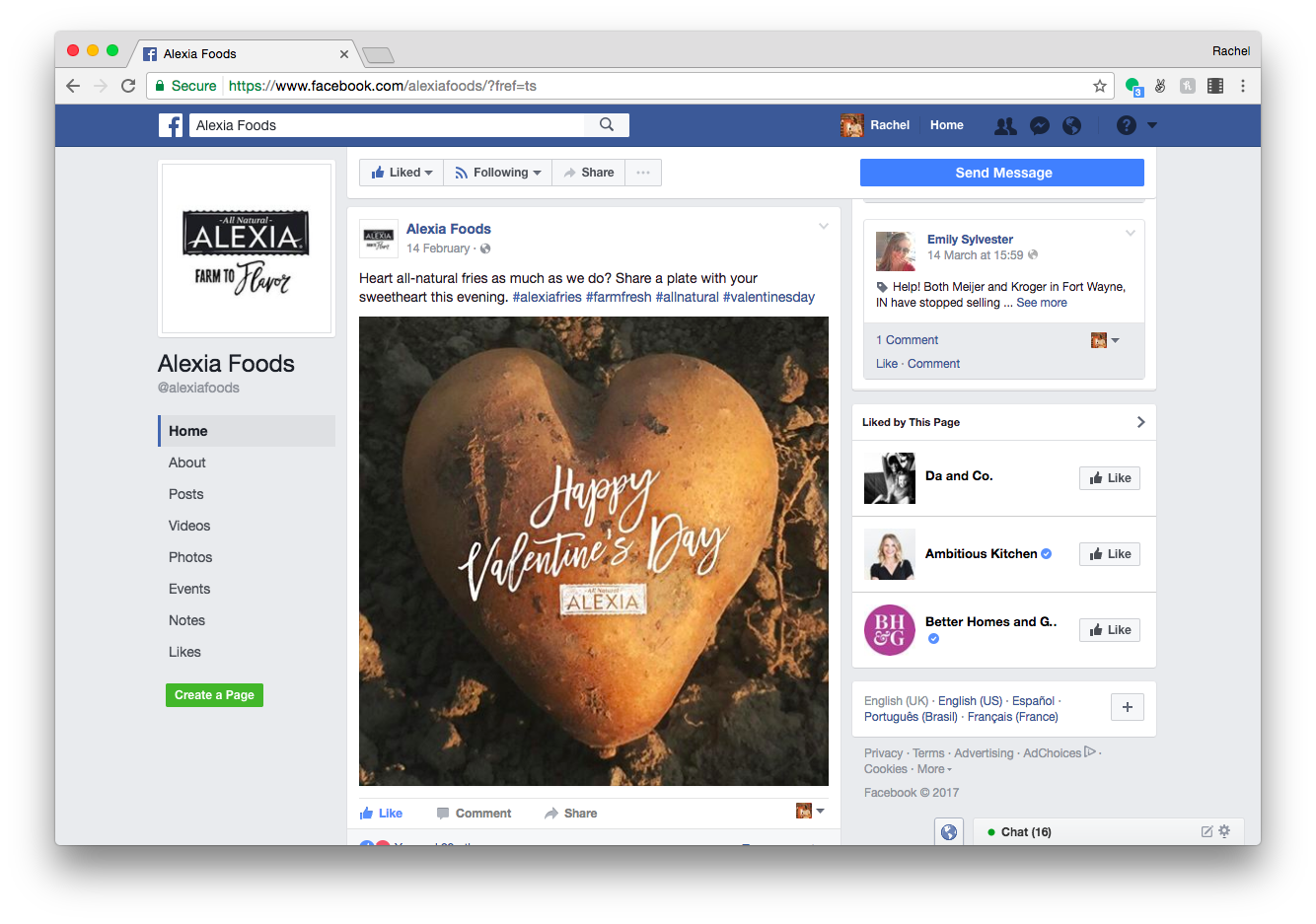The image size is (1316, 924).
Task: Bookmark page with the star icon
Action: point(1099,86)
